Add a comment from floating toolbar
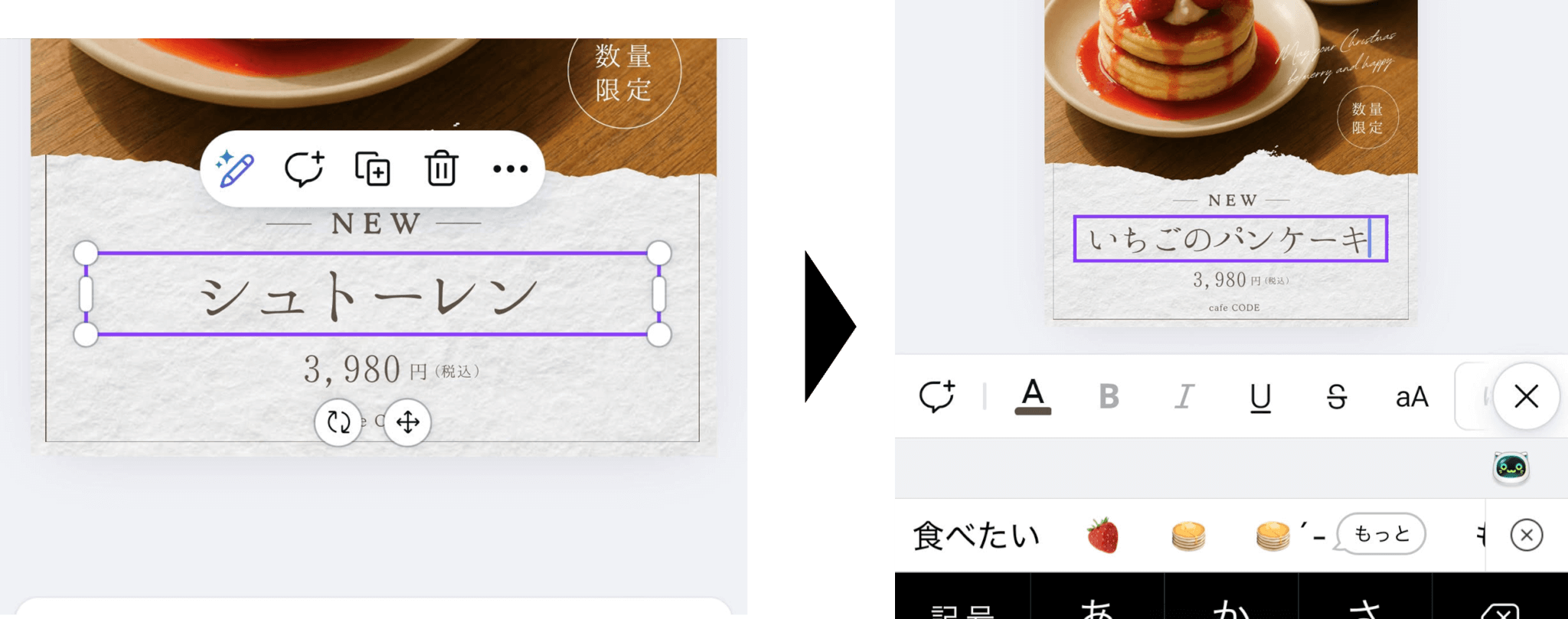 (304, 169)
